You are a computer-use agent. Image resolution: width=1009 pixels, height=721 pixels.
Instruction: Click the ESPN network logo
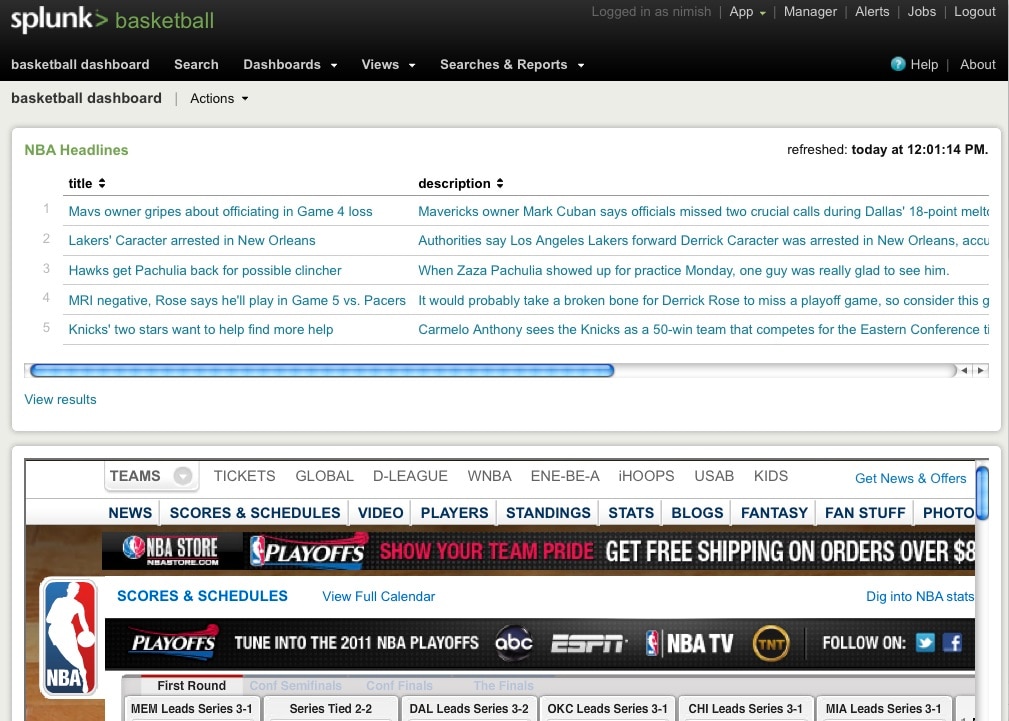click(589, 643)
